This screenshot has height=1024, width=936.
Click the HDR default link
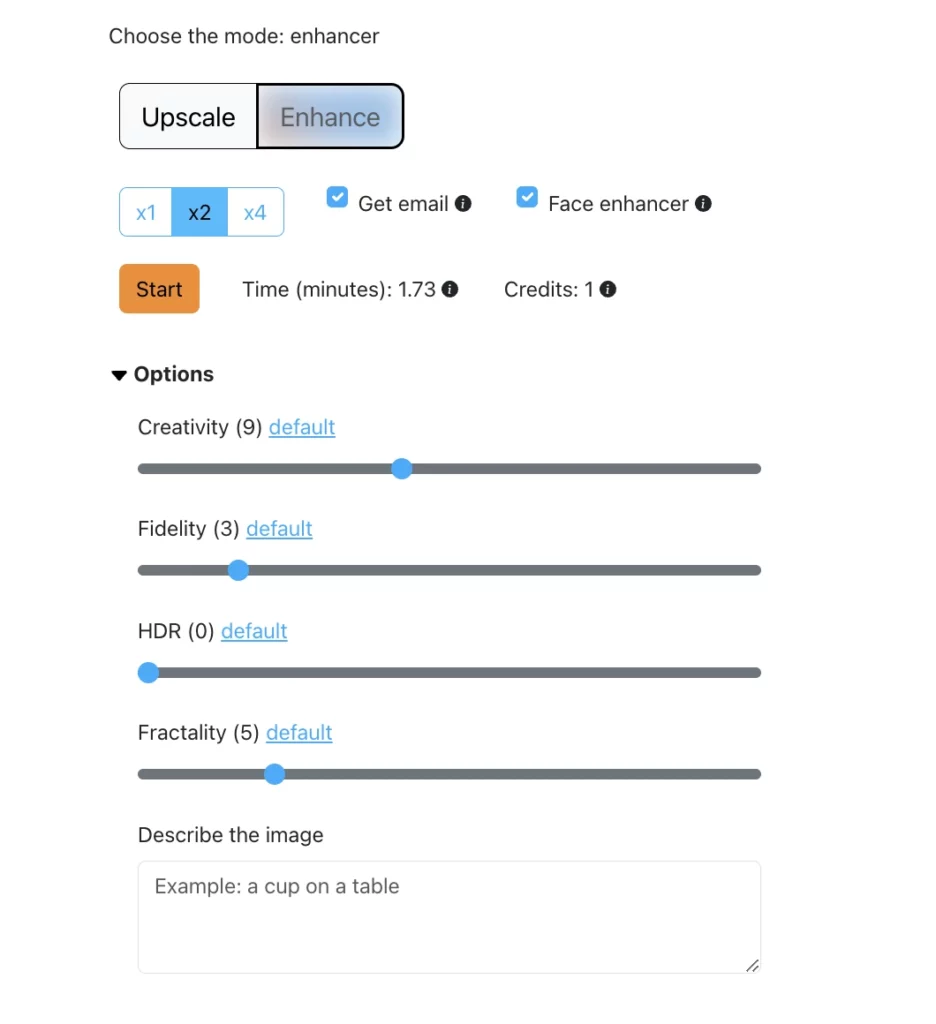point(254,632)
